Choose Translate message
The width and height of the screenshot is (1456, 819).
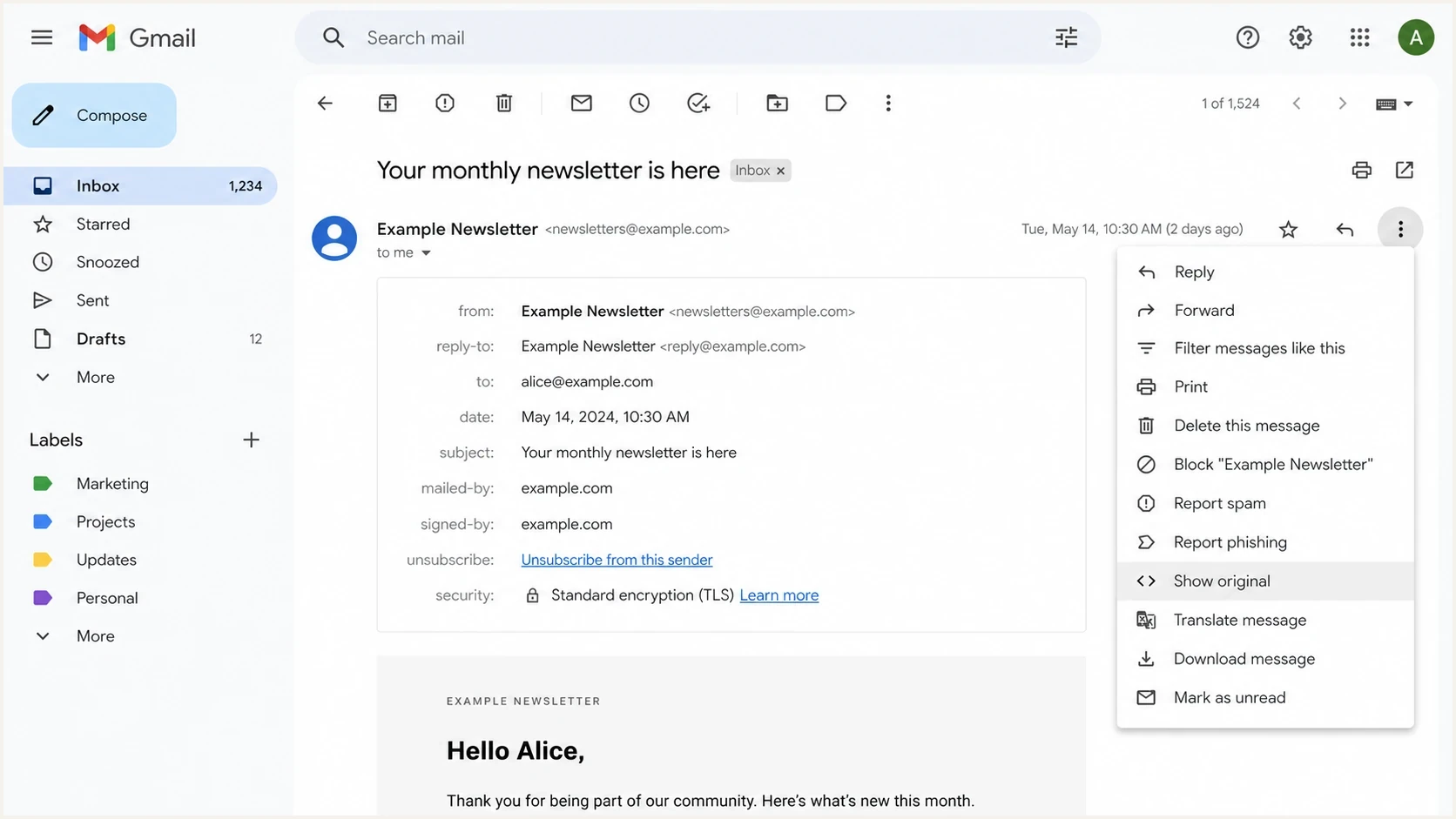1265,620
